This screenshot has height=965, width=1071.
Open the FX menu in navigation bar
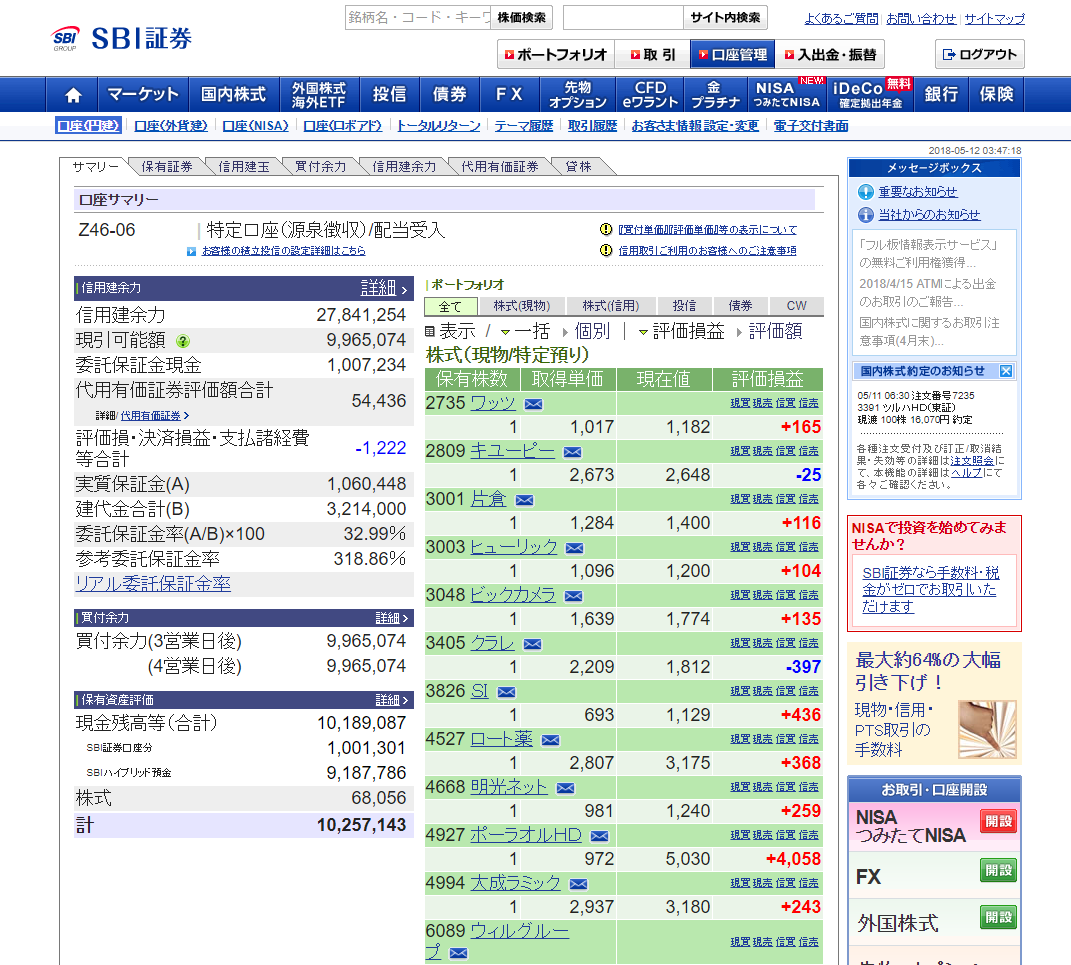click(509, 94)
